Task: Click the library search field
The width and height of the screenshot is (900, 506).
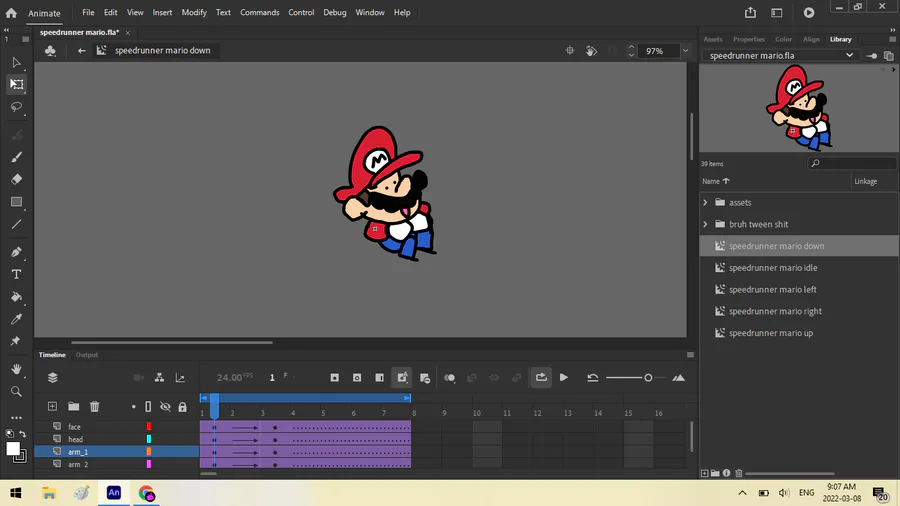Action: point(852,164)
